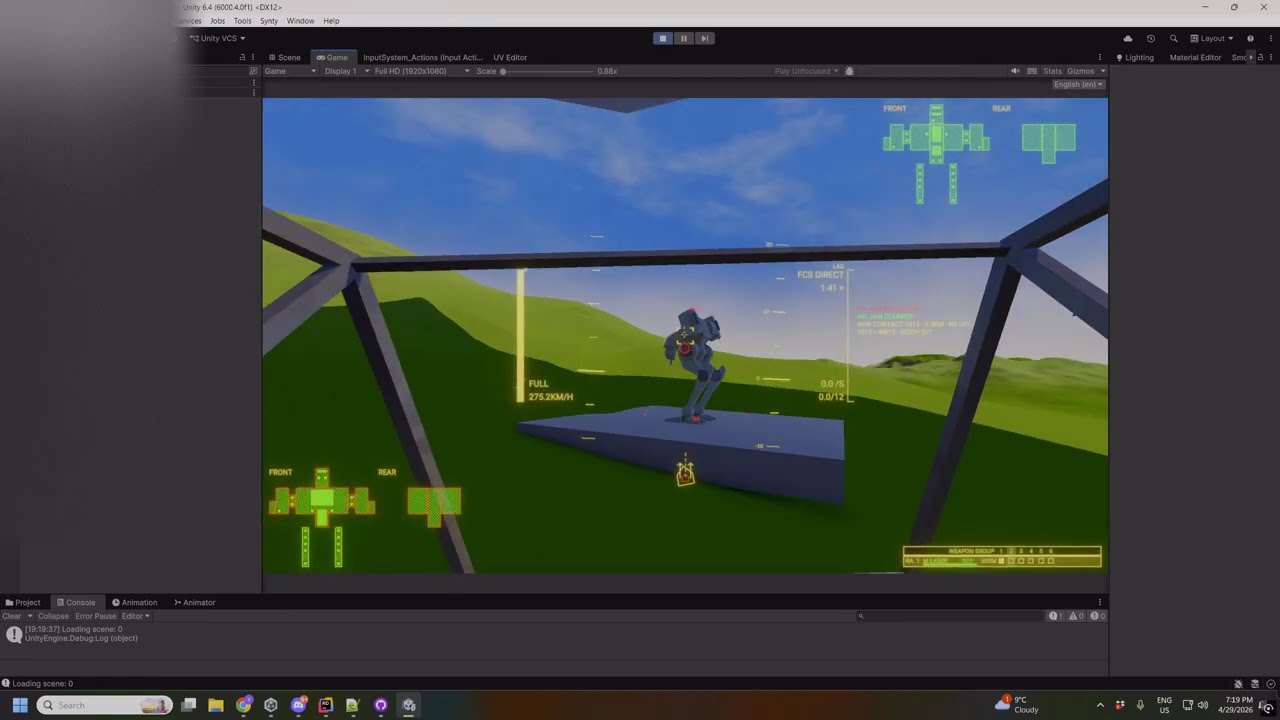Click the Unity search magnifier icon
1280x720 pixels.
pos(1173,38)
